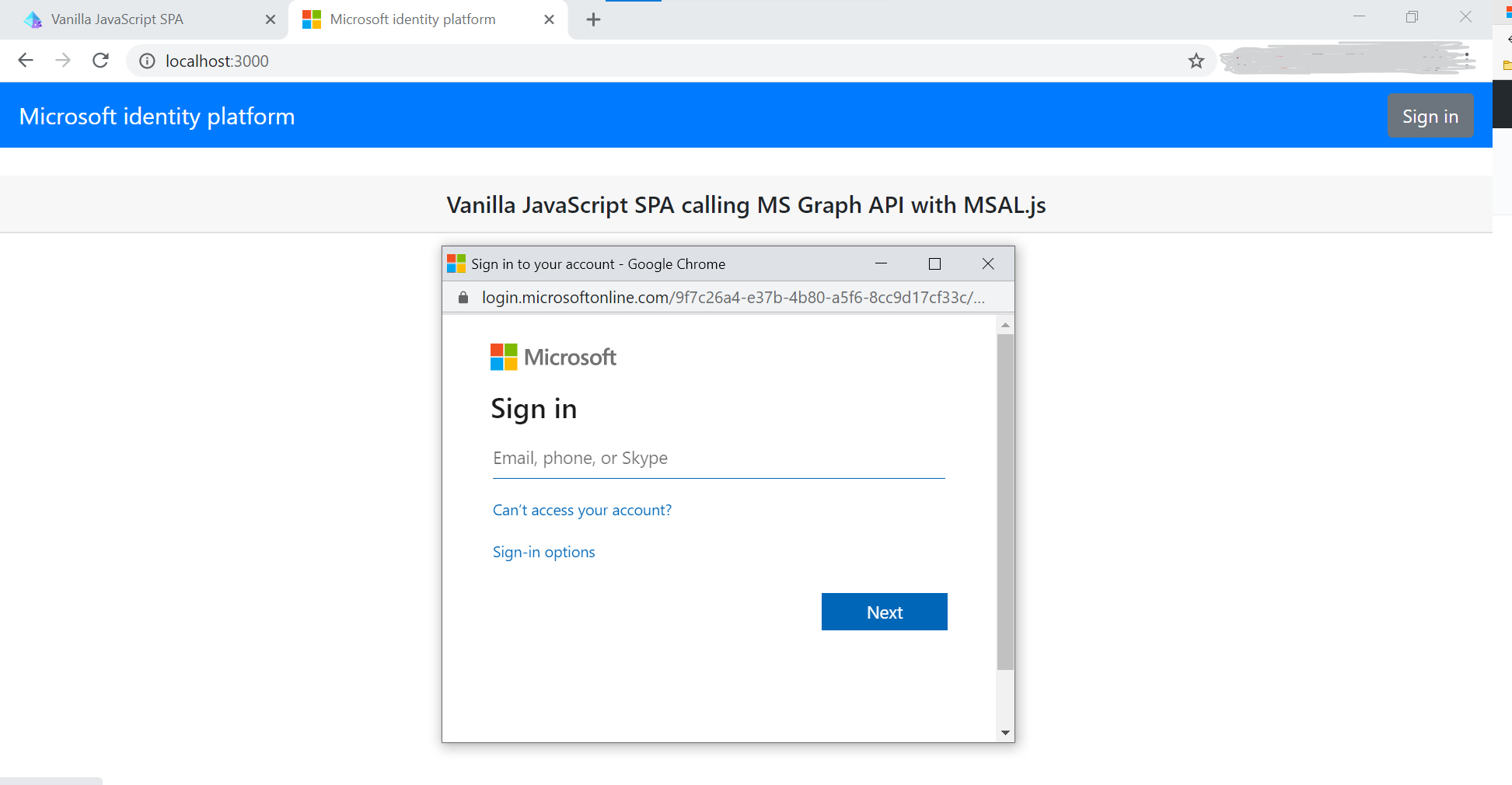Go back using the browser back arrow
Screen dimensions: 1512x785
(x=26, y=61)
